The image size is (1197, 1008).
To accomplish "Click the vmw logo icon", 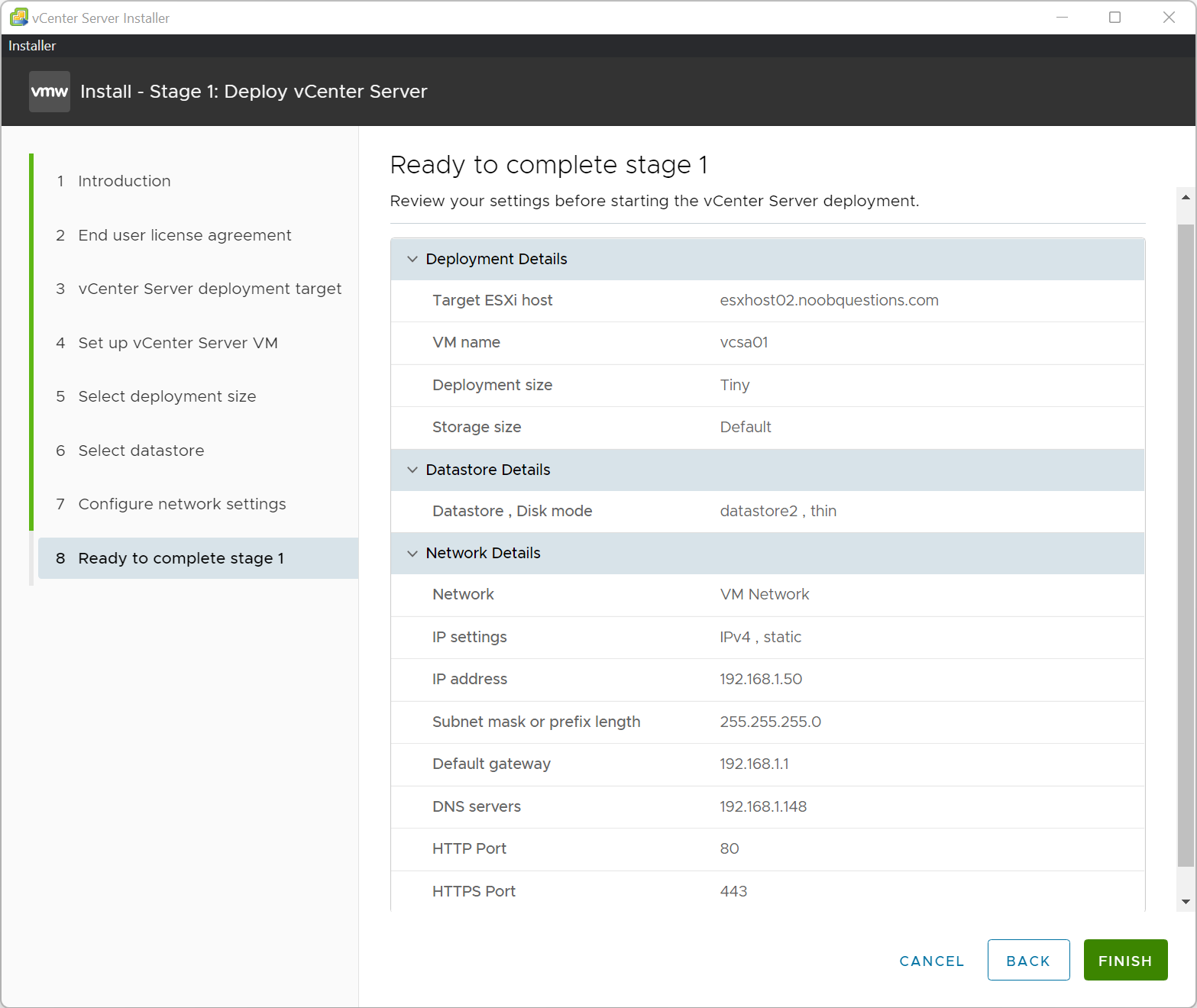I will [x=49, y=91].
